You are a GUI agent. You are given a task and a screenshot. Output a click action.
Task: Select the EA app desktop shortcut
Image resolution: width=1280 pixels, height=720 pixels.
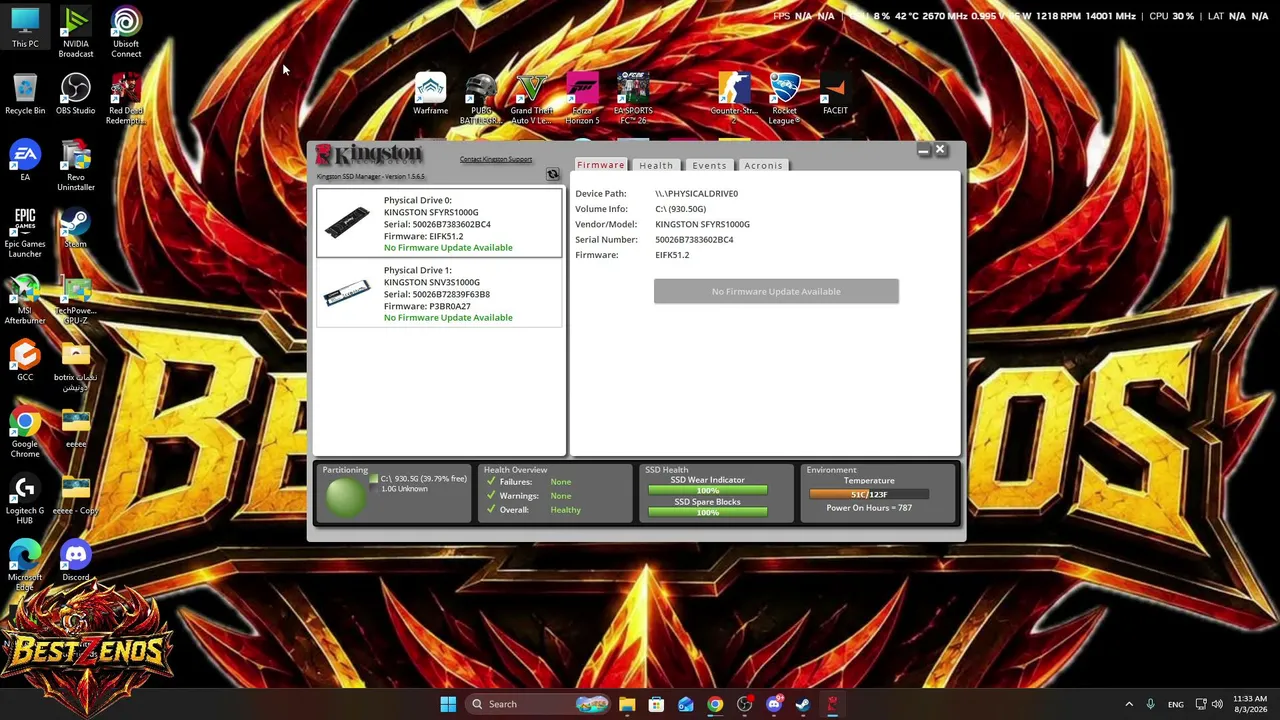[25, 162]
